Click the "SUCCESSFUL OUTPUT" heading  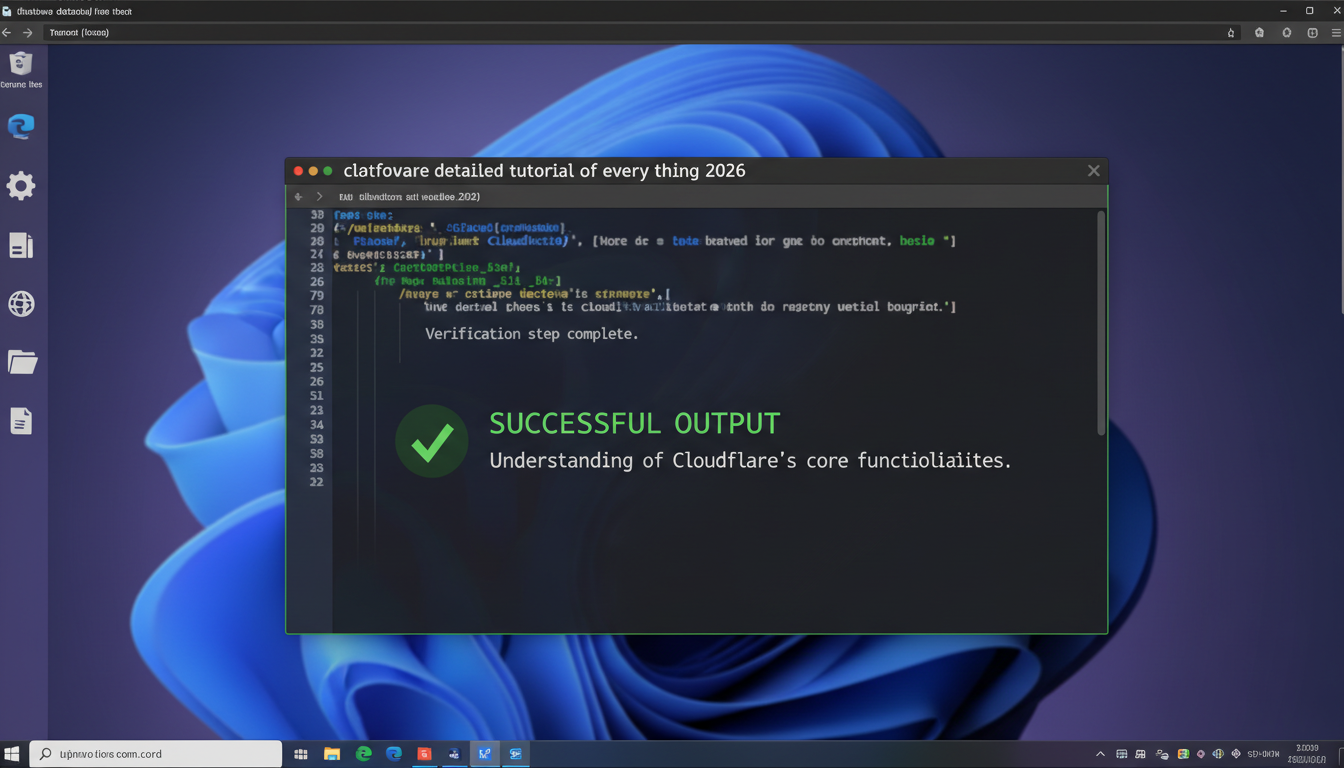click(634, 423)
